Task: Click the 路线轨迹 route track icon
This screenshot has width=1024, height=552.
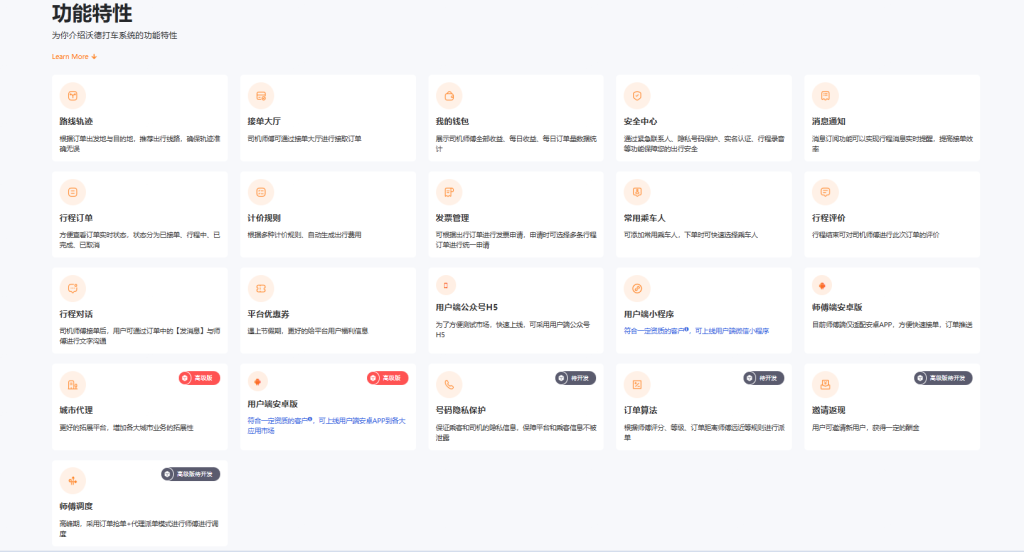Action: point(72,95)
